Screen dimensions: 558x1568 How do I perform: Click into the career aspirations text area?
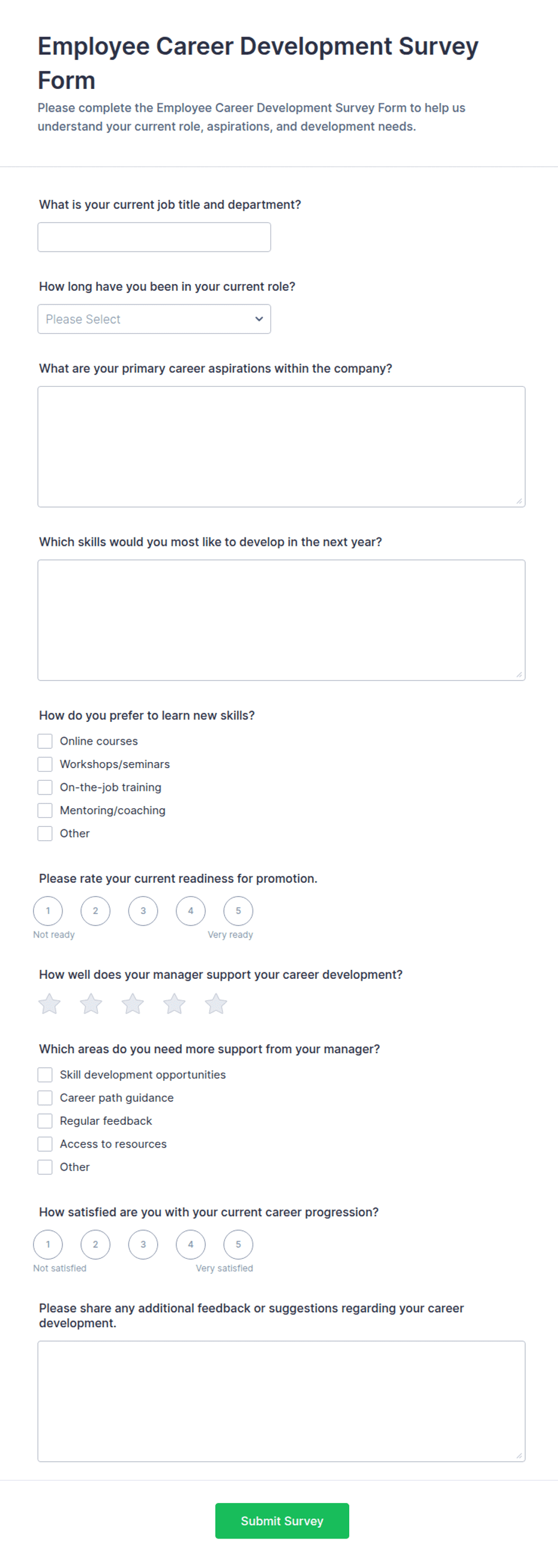coord(281,447)
